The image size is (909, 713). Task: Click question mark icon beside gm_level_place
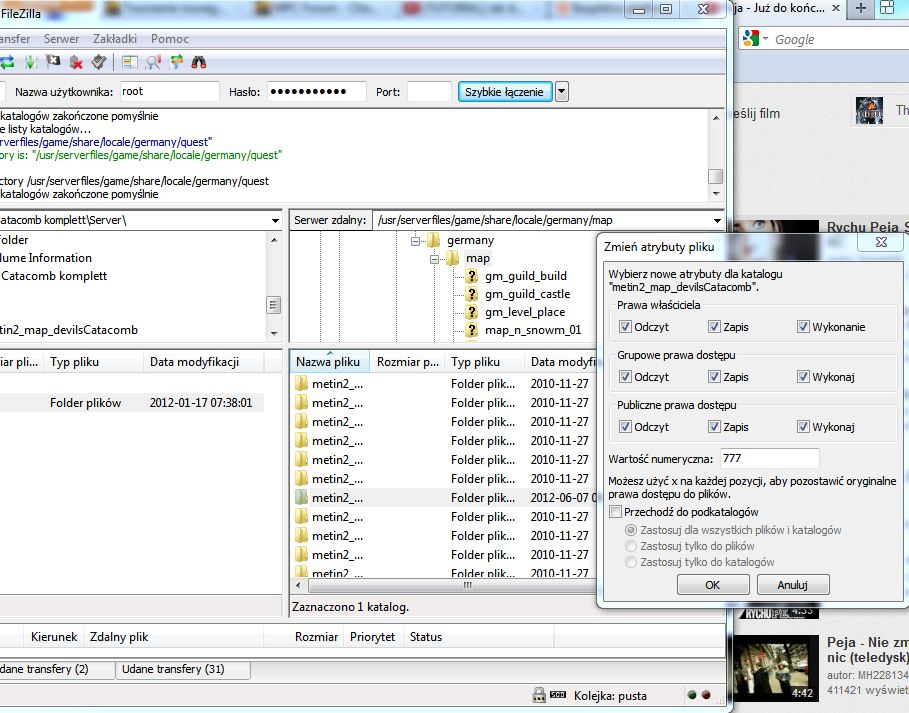[x=472, y=312]
